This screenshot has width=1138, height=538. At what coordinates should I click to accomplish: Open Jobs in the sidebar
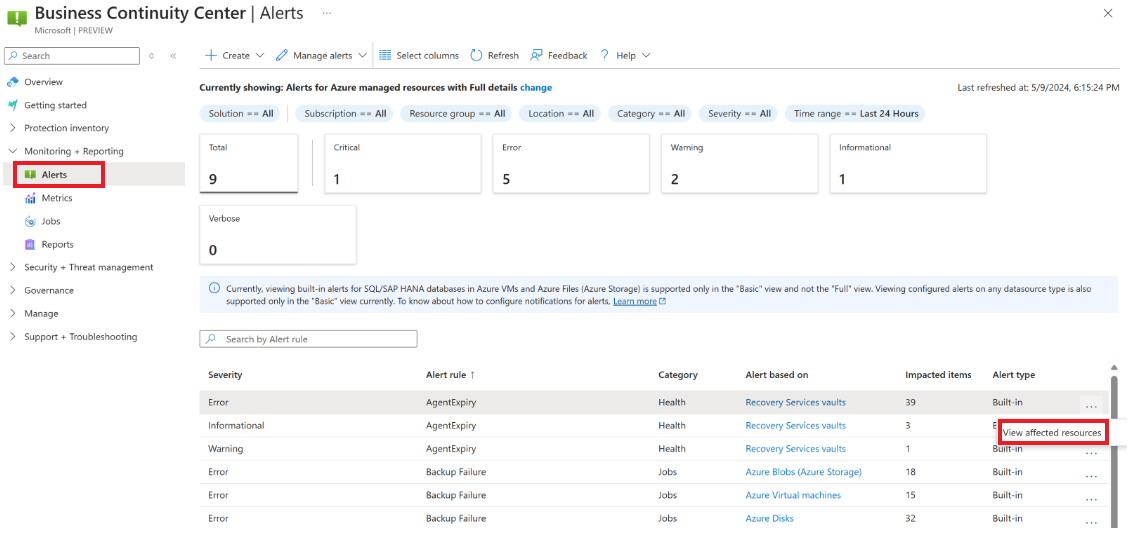coord(50,221)
